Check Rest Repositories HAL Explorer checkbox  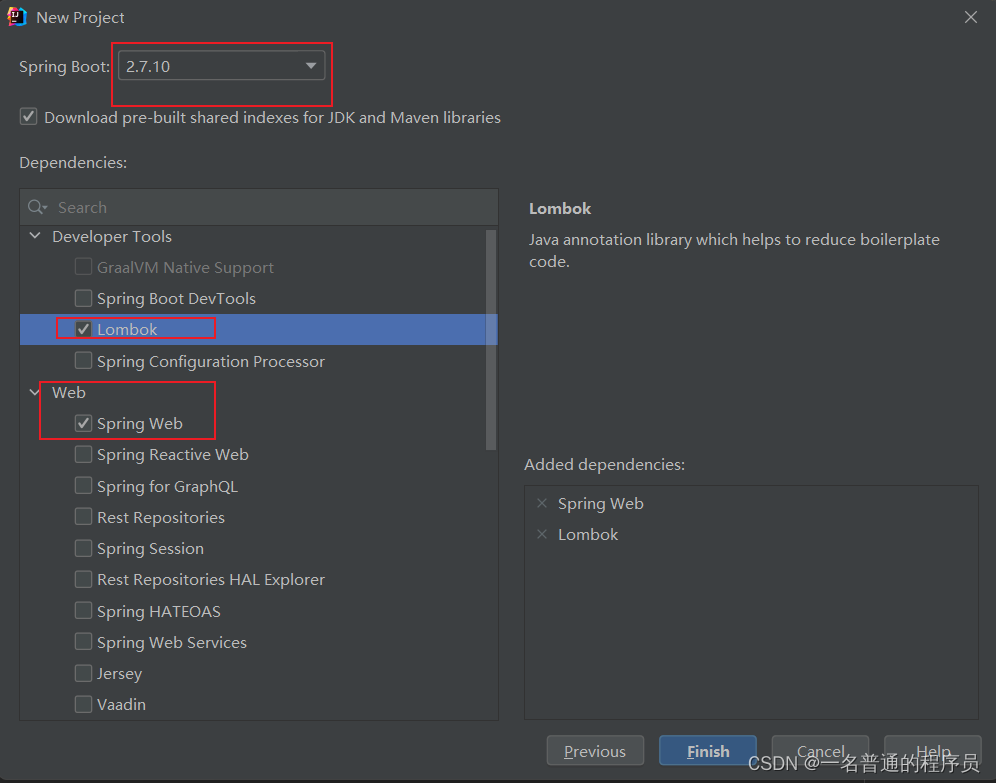83,579
